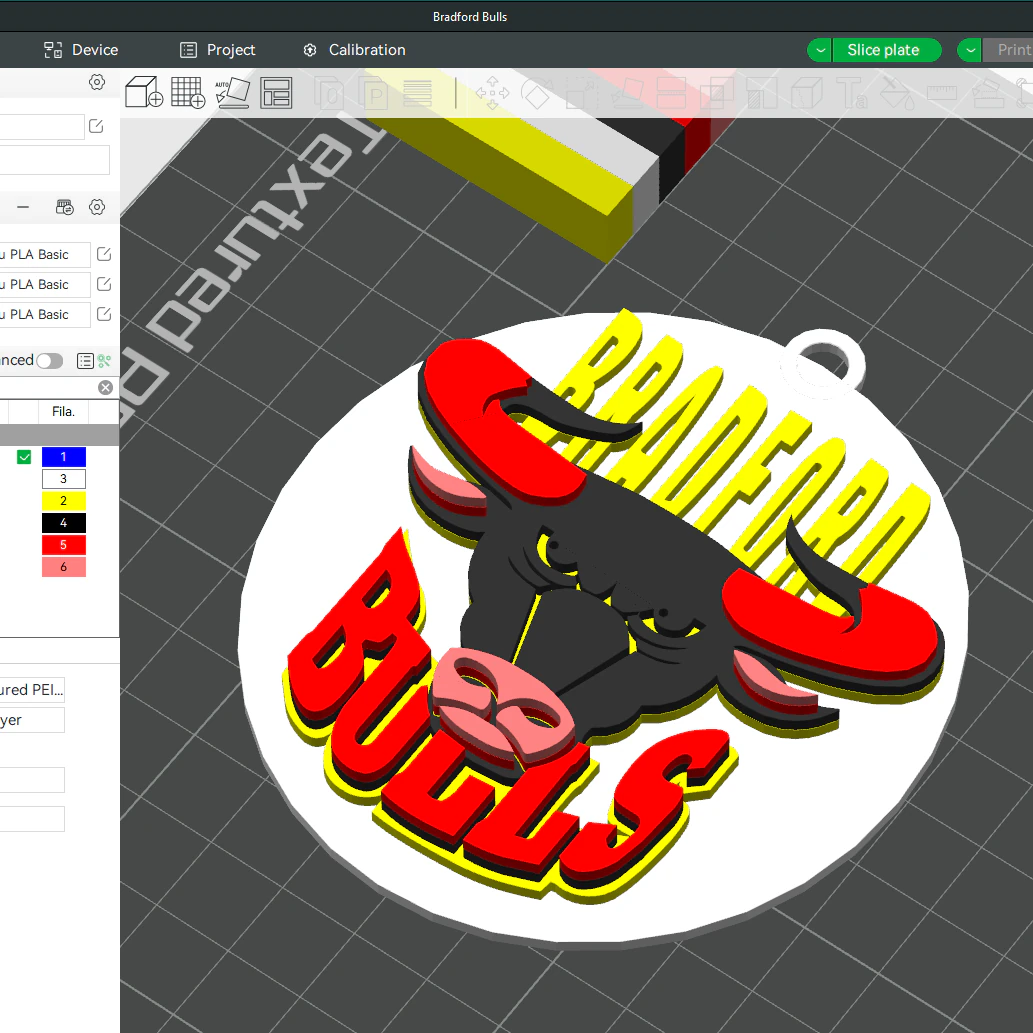
Task: Open the first PLA Basic filament dropdown
Action: [44, 254]
